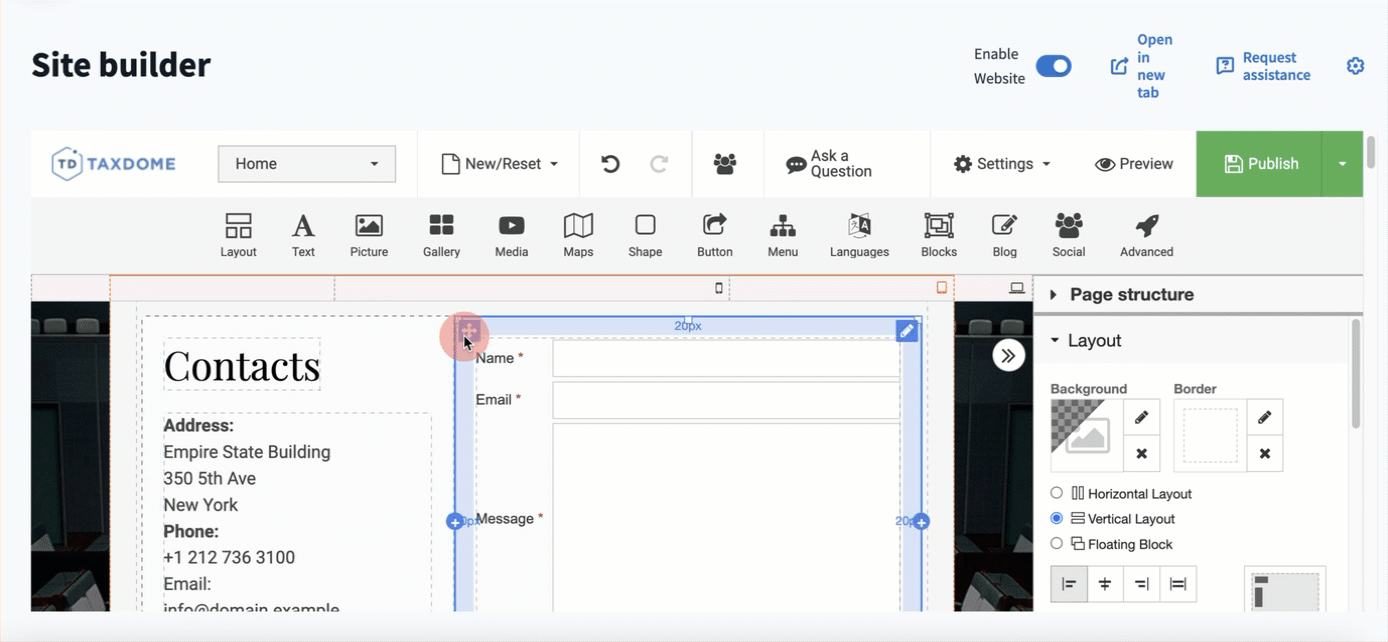Open the Gallery tool

pyautogui.click(x=441, y=235)
